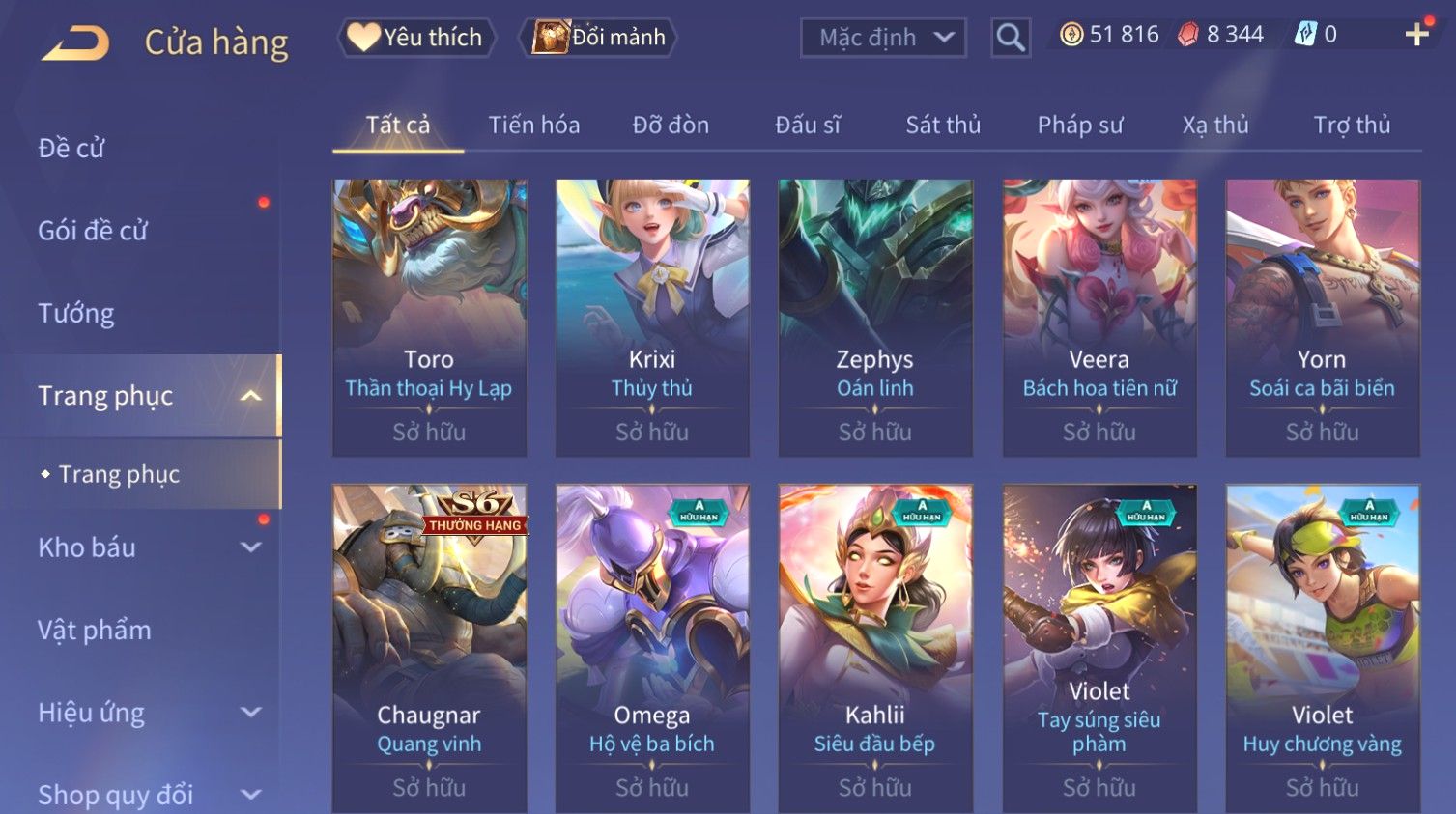Tap the plus icon to add currency
This screenshot has height=814, width=1456.
(1417, 35)
